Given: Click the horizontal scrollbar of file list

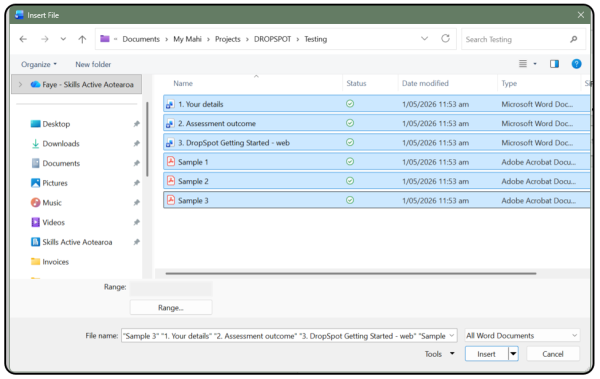Looking at the screenshot, I should [351, 273].
